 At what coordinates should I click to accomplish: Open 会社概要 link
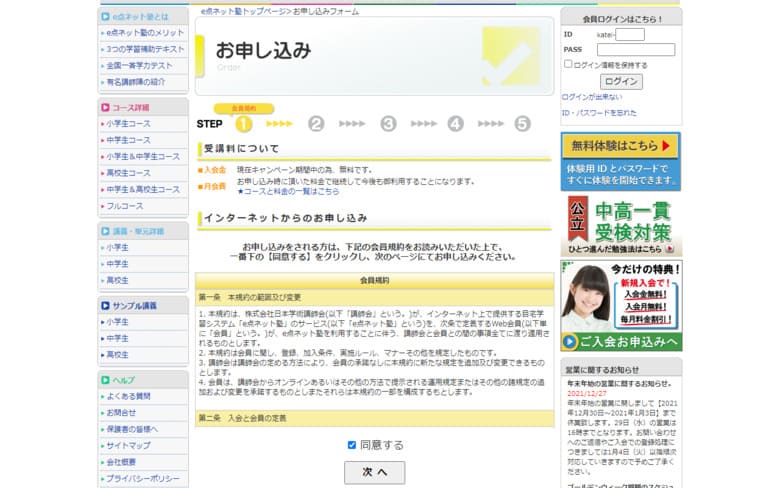tap(121, 462)
